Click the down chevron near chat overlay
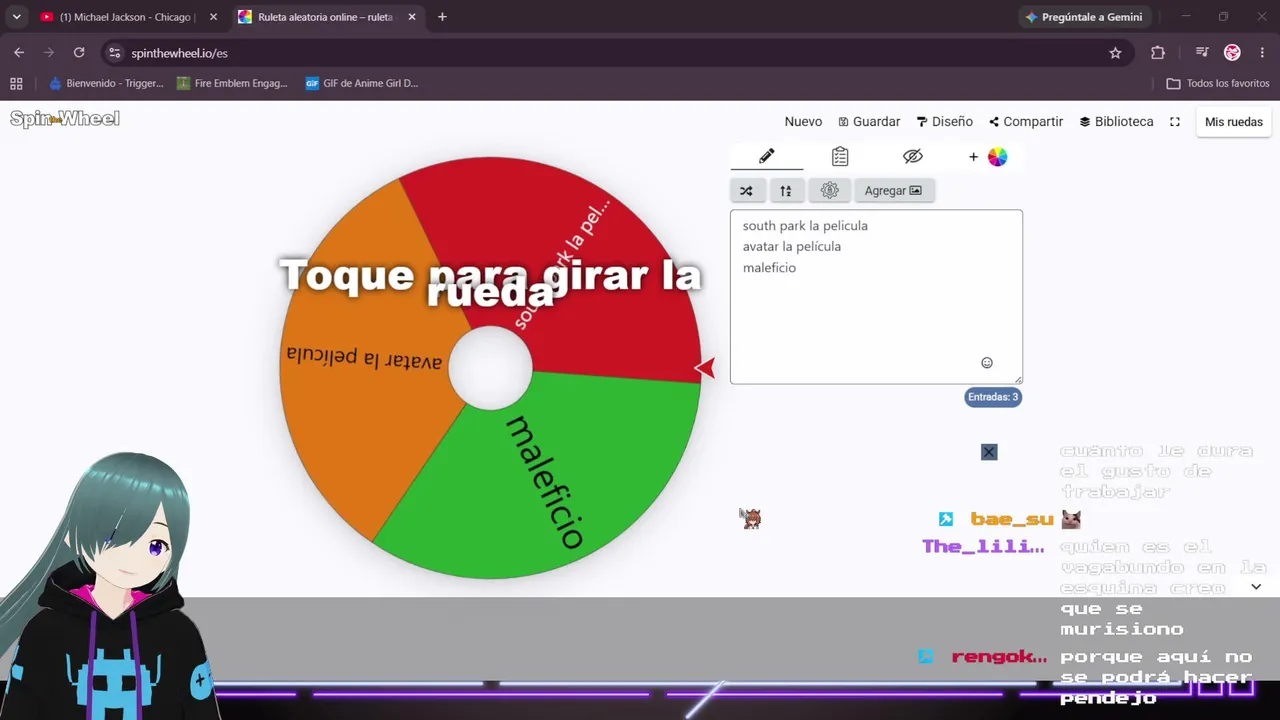The width and height of the screenshot is (1280, 720). coord(1256,587)
